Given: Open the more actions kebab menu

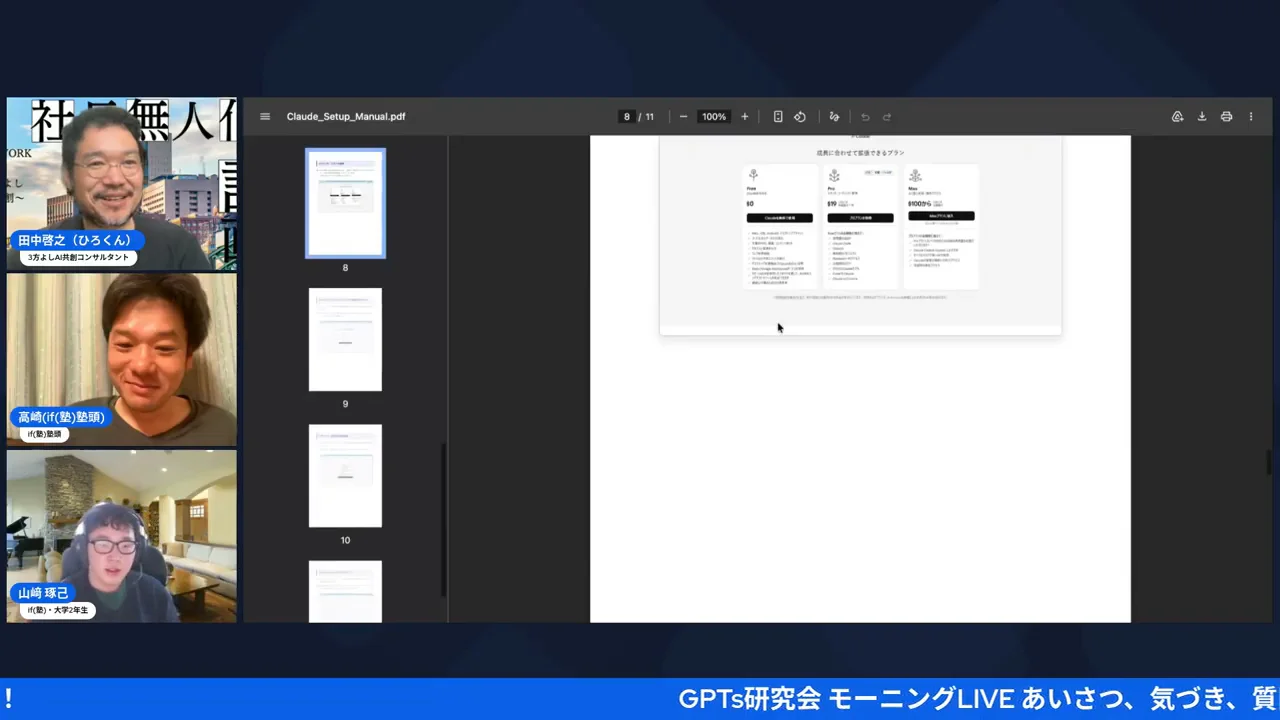Looking at the screenshot, I should [1251, 117].
